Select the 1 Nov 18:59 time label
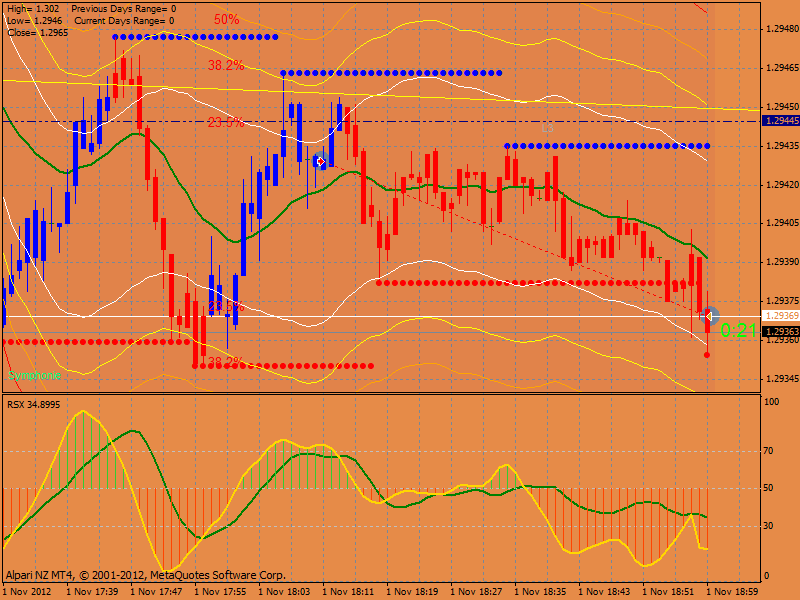The height and width of the screenshot is (600, 800). pyautogui.click(x=732, y=592)
